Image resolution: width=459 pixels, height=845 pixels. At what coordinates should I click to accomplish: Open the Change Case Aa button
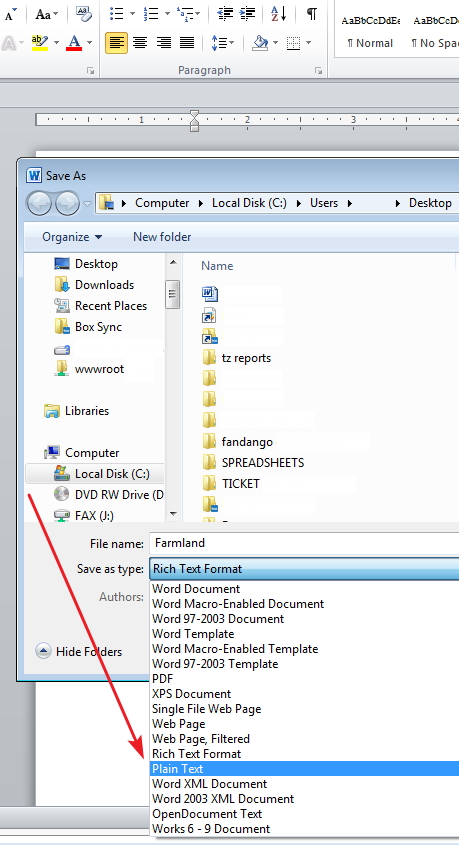click(46, 14)
